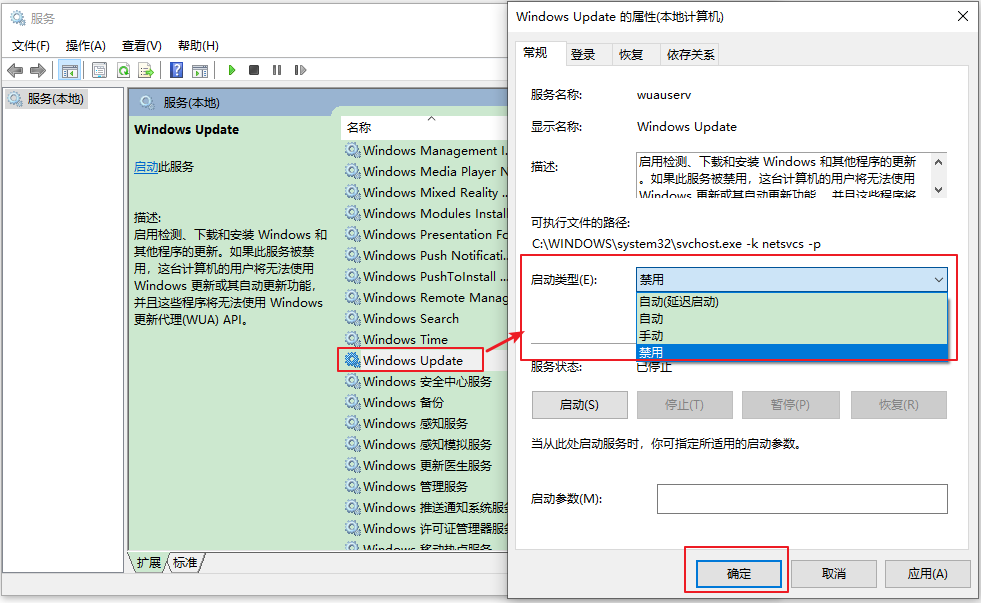
Task: Choose highlighted 禁用 option in dropdown list
Action: [791, 352]
